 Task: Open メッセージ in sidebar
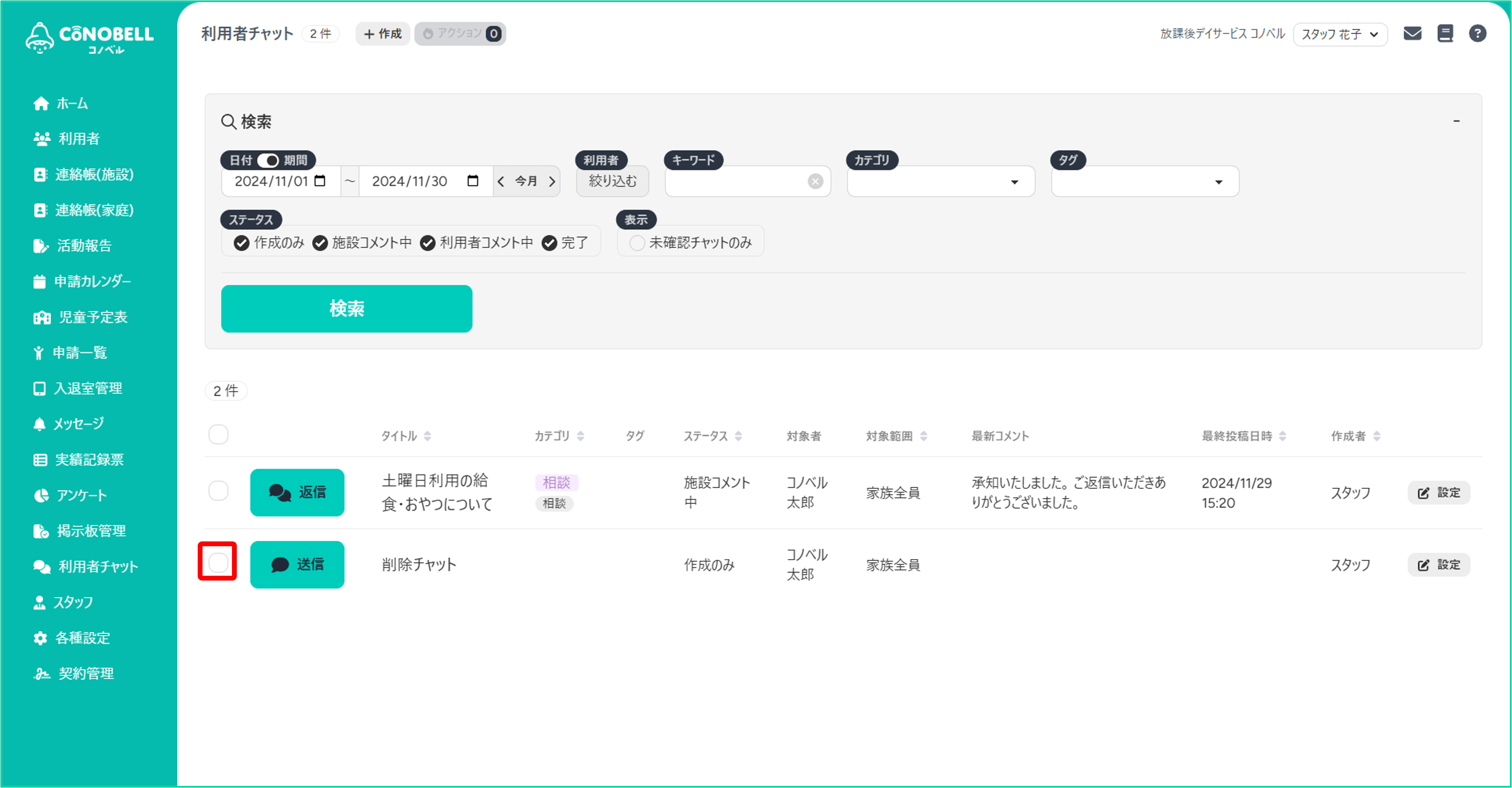[68, 423]
